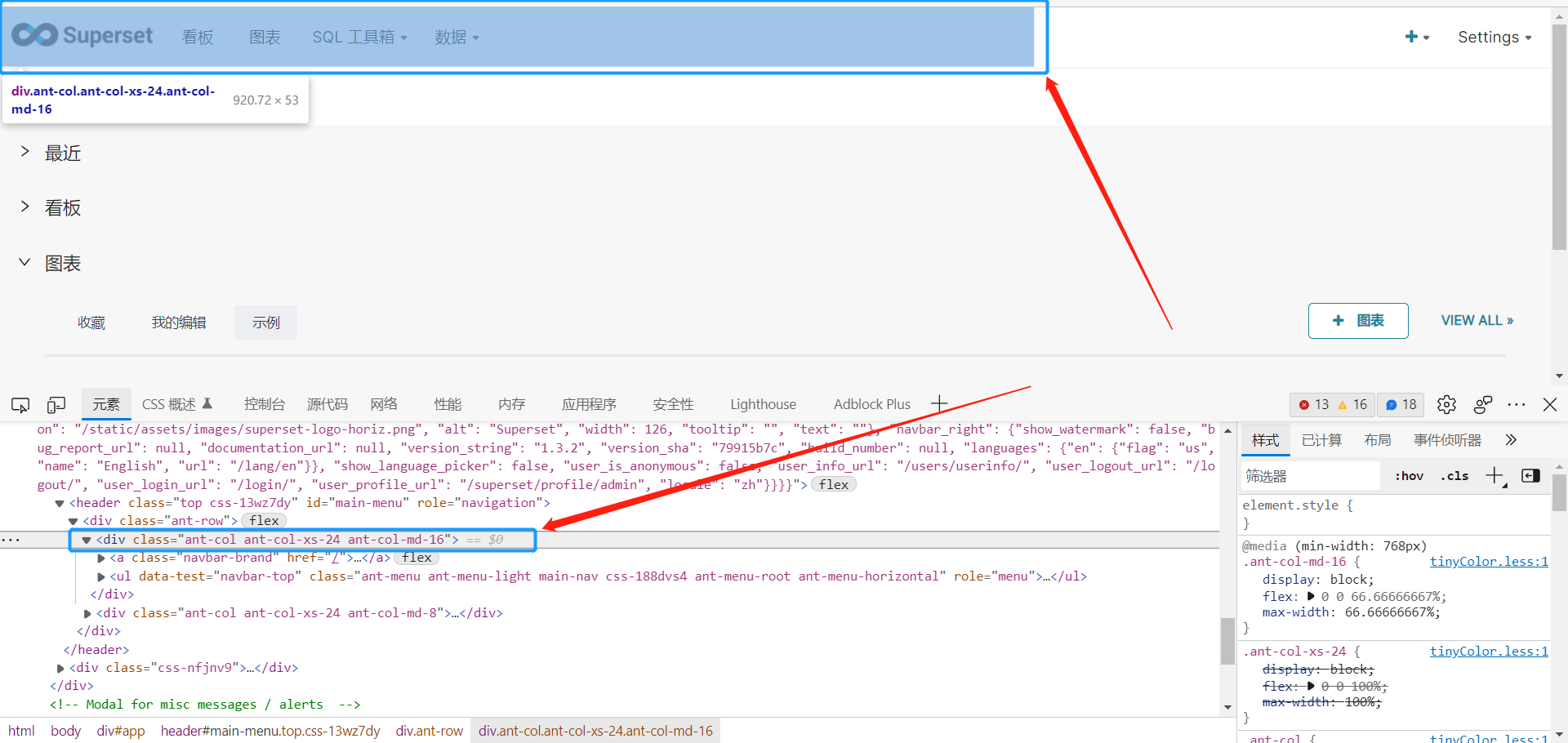This screenshot has height=743, width=1568.
Task: Click the add-tool plus icon in DevTools
Action: tap(939, 404)
